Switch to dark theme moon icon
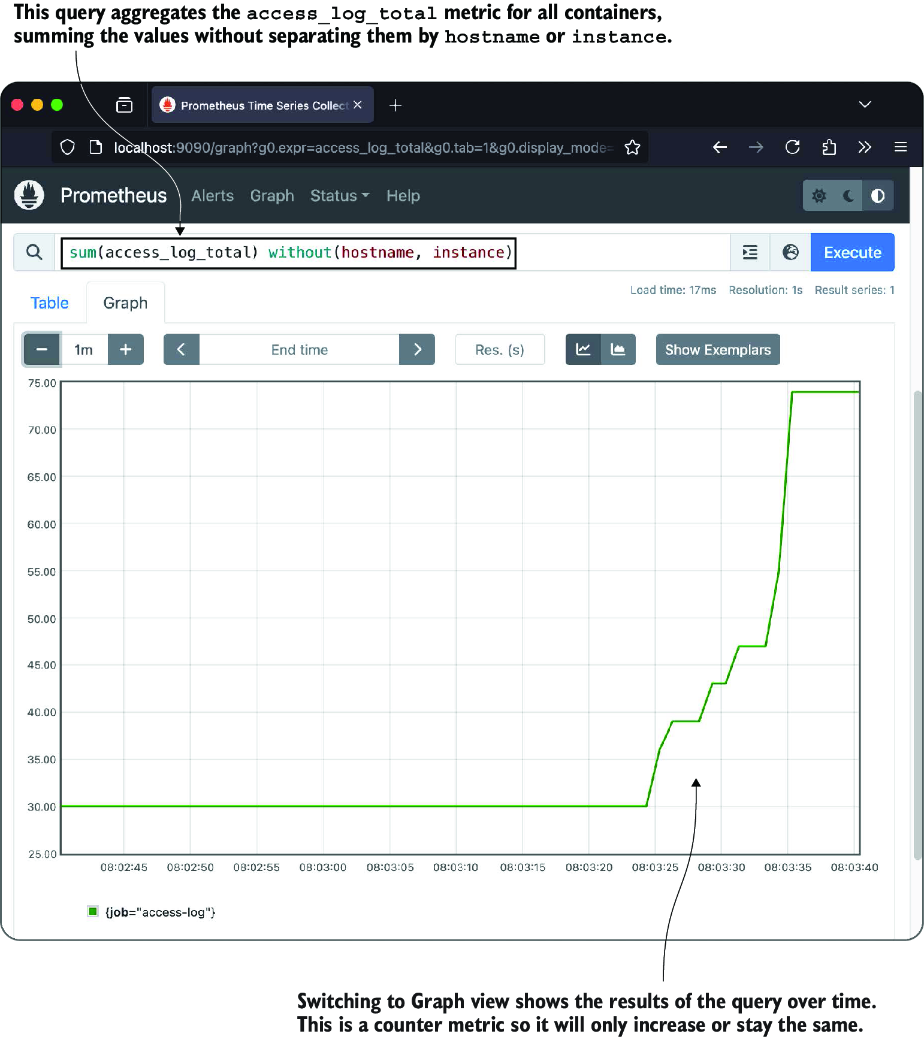Viewport: 924px width, 1037px height. click(848, 196)
